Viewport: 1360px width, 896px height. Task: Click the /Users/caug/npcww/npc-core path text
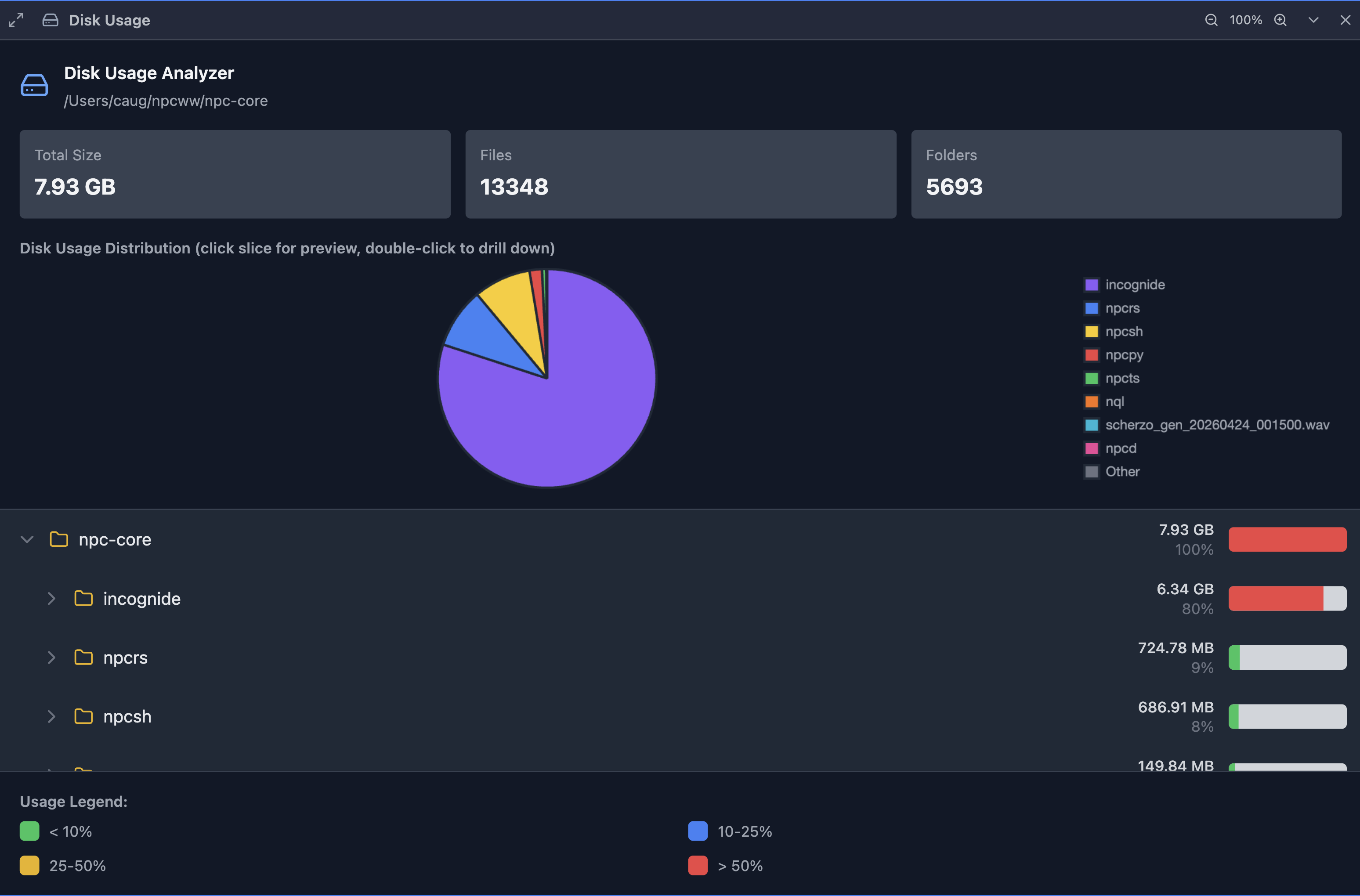click(x=166, y=101)
